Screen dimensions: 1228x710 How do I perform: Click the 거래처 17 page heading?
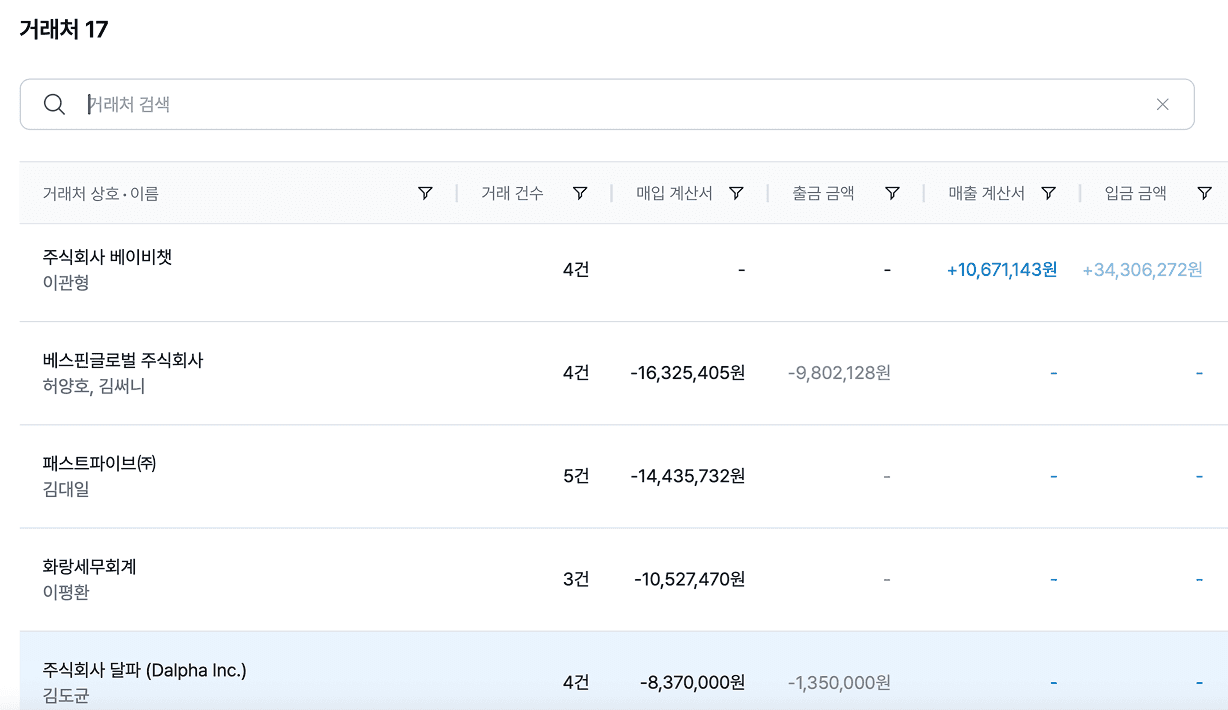(64, 30)
